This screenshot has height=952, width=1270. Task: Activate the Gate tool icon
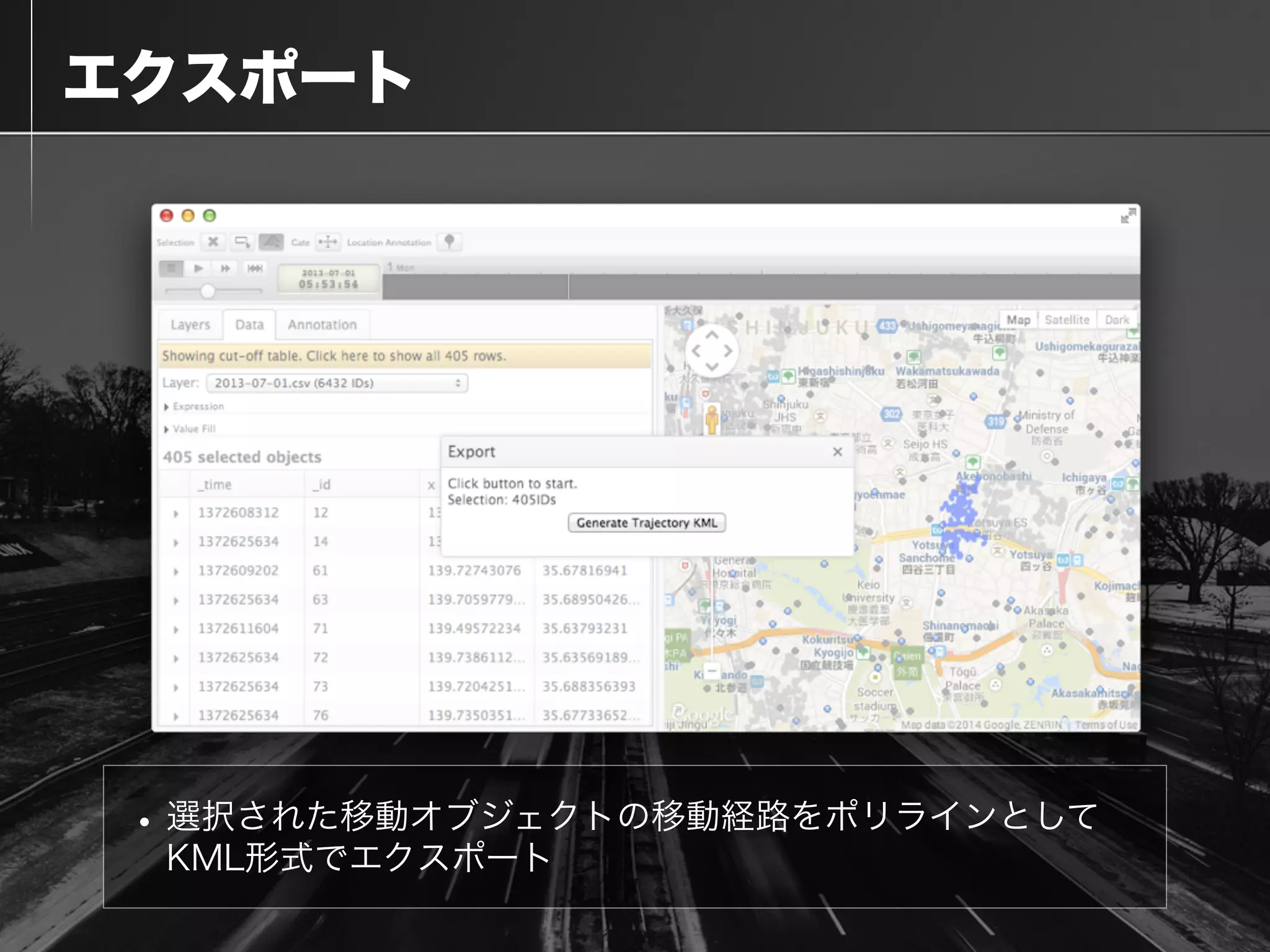pos(327,242)
